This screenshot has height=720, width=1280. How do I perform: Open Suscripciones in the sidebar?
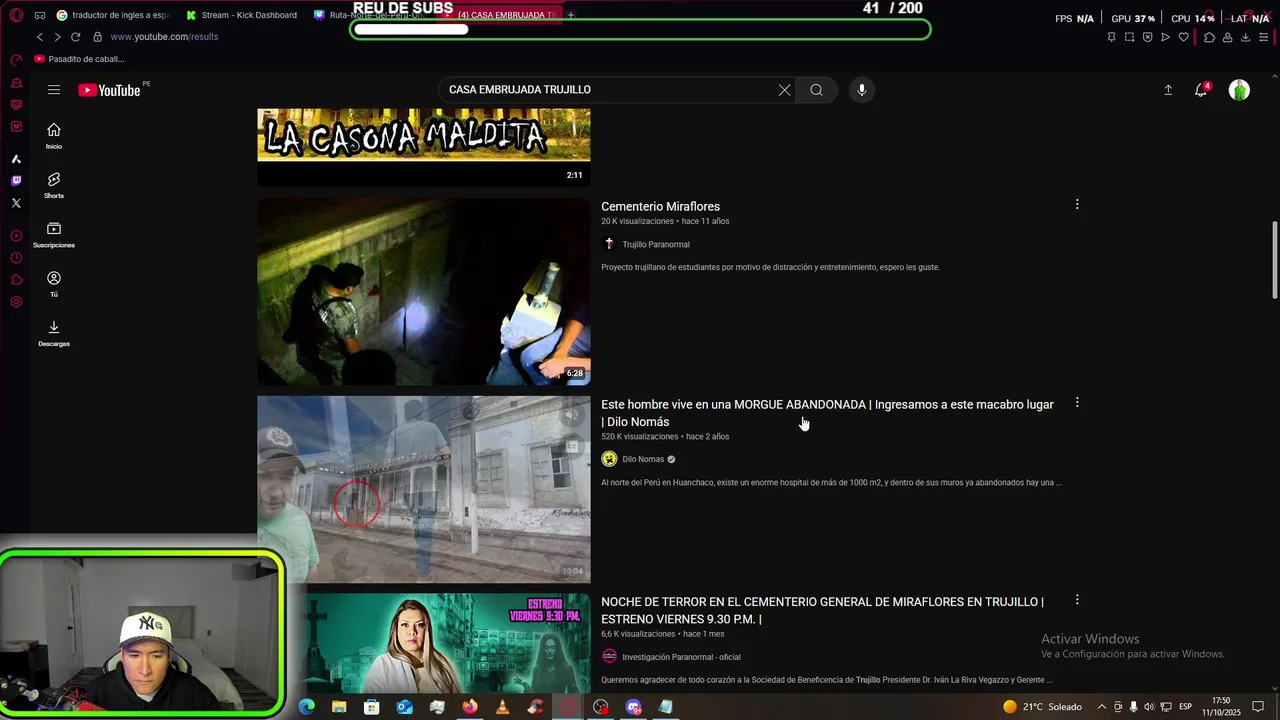pos(54,235)
